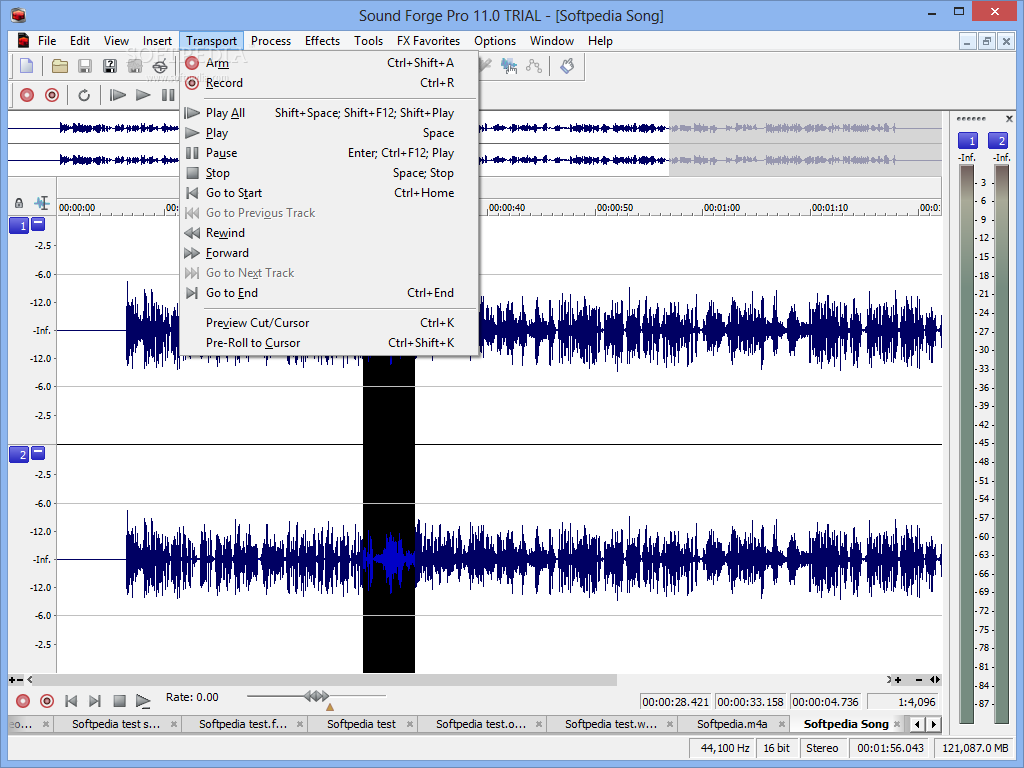Click the New file icon in the toolbar
This screenshot has width=1024, height=768.
27,66
